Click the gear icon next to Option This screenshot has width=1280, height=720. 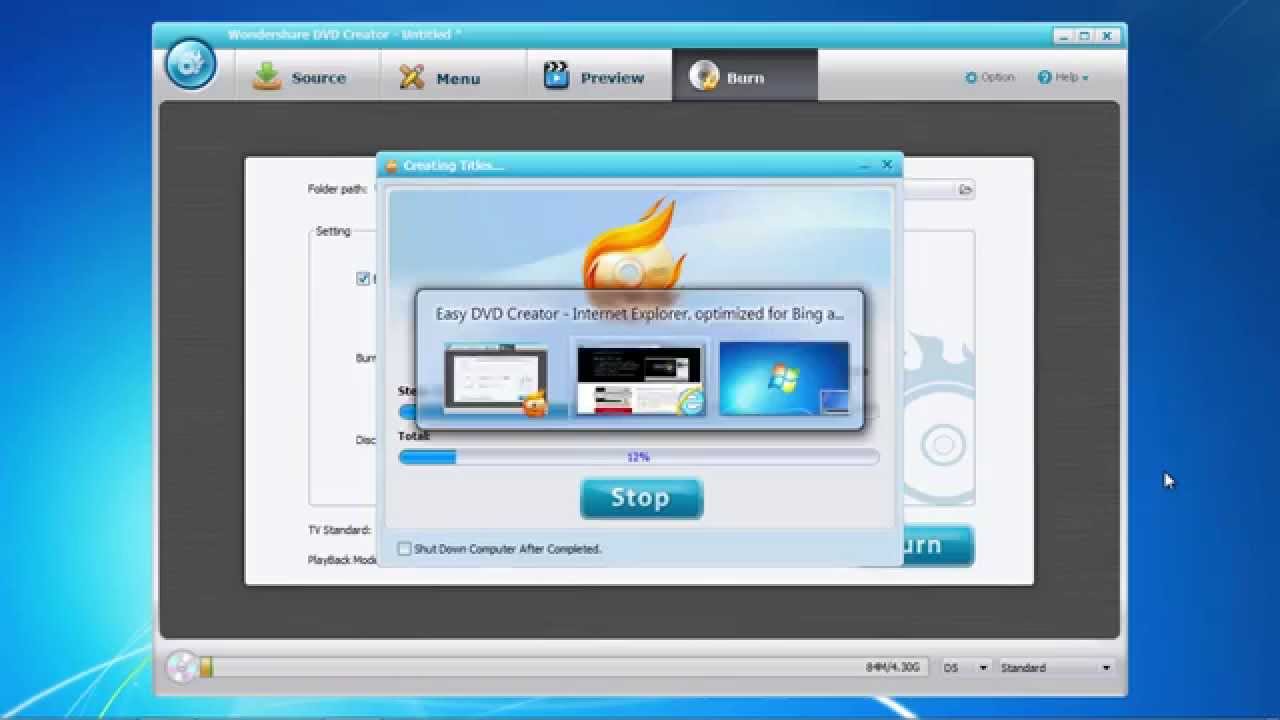tap(971, 77)
